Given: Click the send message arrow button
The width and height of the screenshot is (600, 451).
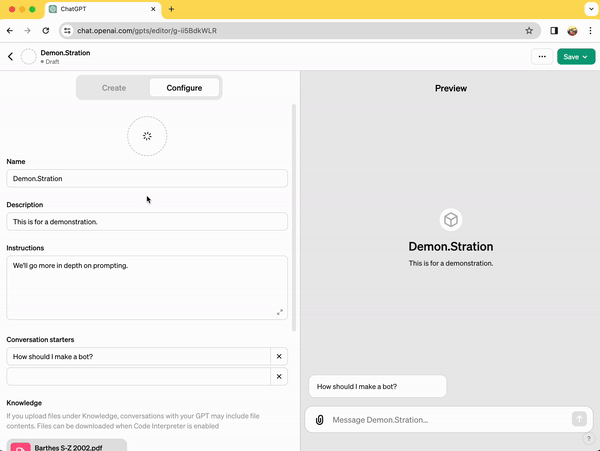Looking at the screenshot, I should coord(579,420).
